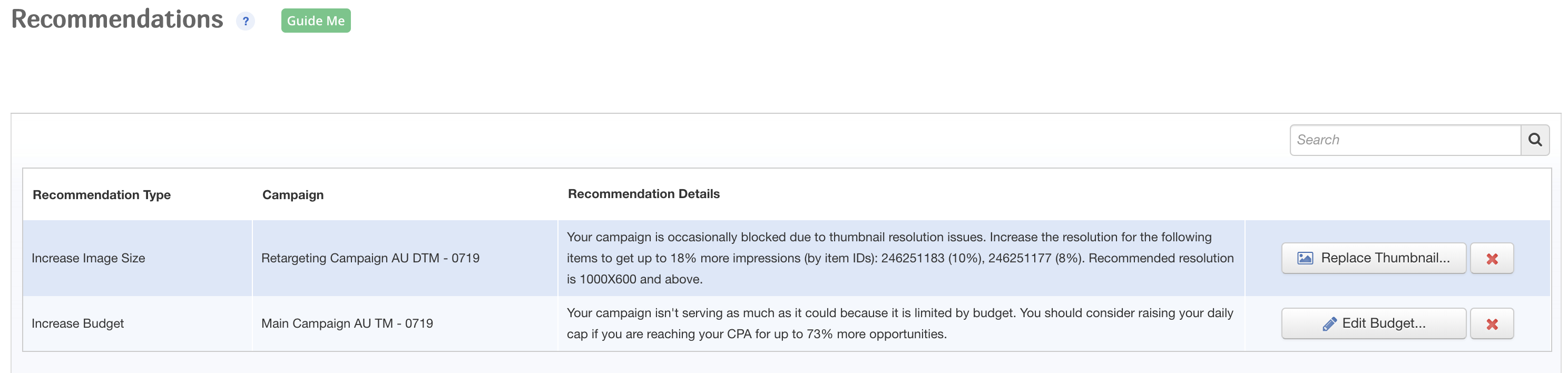Viewport: 1568px width, 373px height.
Task: Dismiss the Increase Image Size recommendation
Action: (1491, 259)
